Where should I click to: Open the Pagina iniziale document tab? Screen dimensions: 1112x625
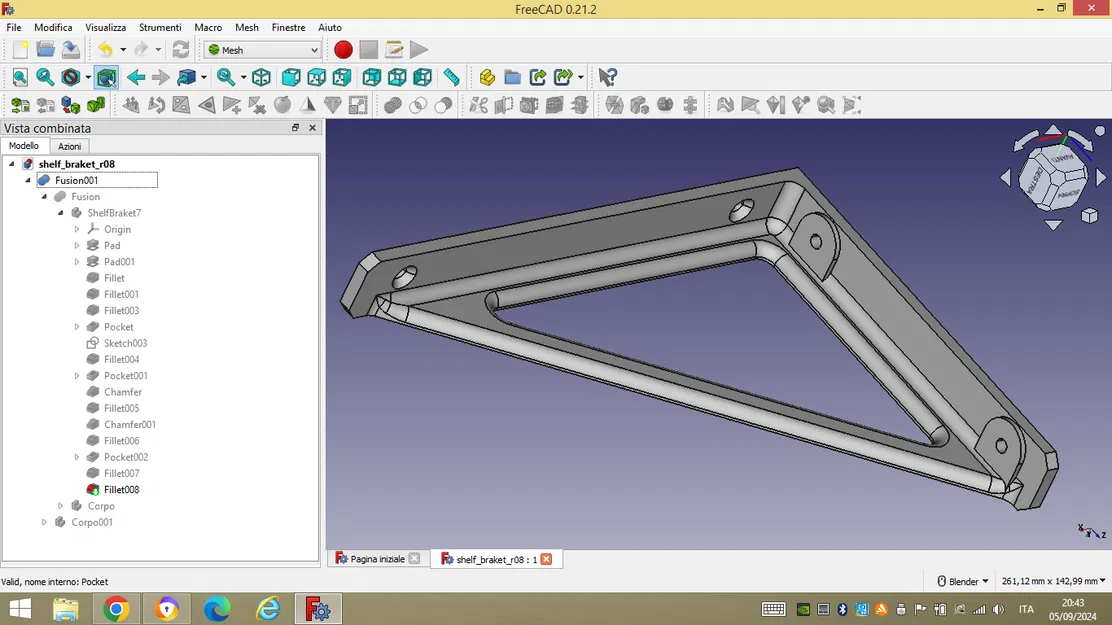(x=377, y=559)
